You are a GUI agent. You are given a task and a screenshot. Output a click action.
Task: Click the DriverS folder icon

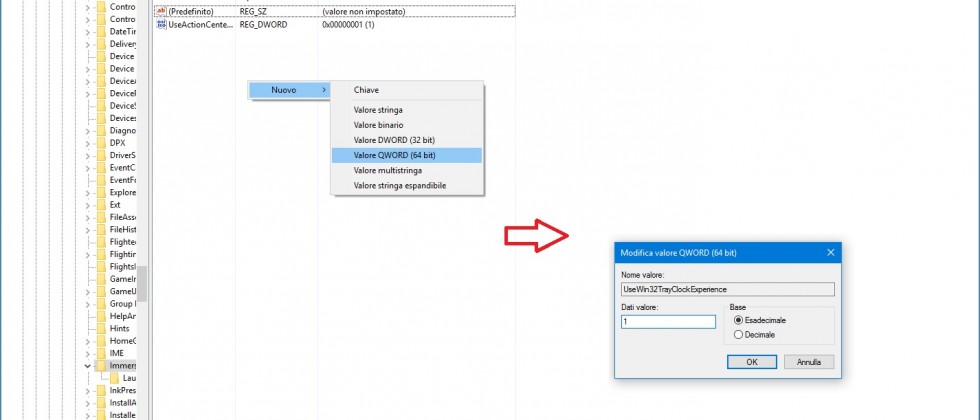[x=101, y=155]
